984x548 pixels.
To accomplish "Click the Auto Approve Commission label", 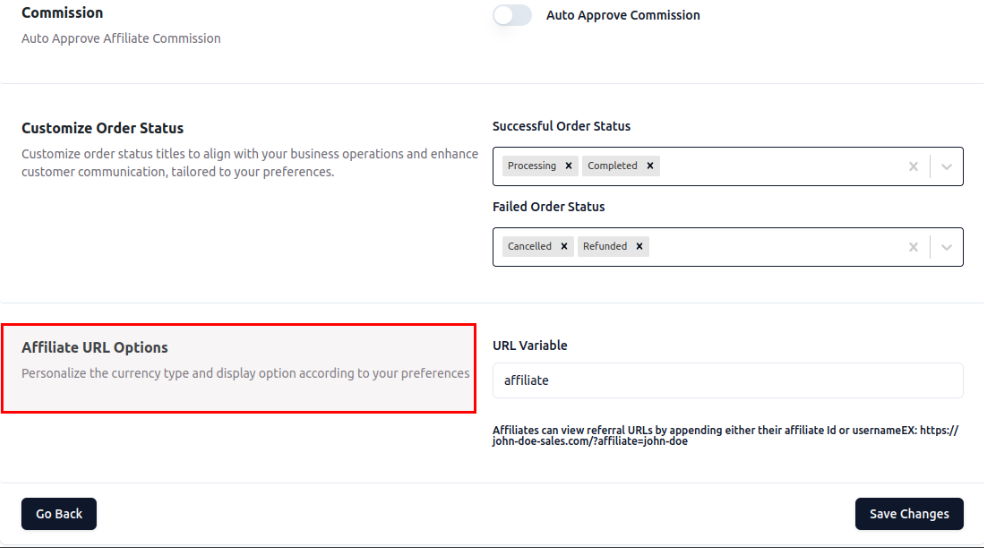I will point(623,15).
